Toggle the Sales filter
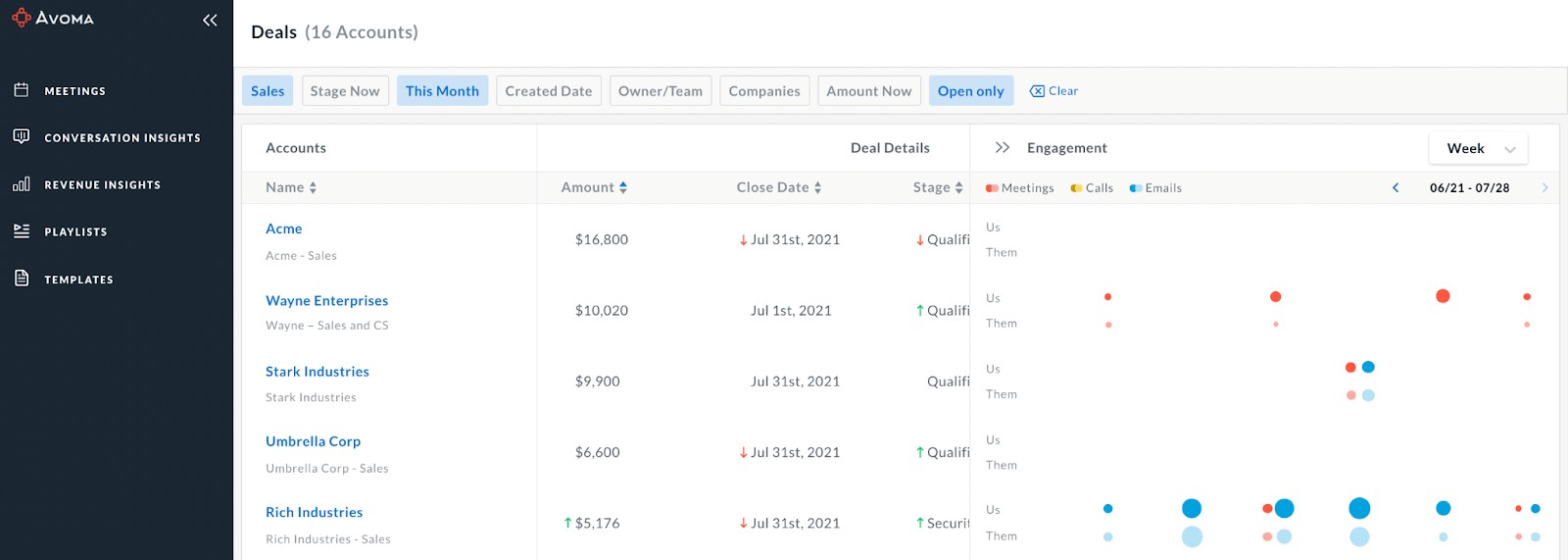 (268, 91)
